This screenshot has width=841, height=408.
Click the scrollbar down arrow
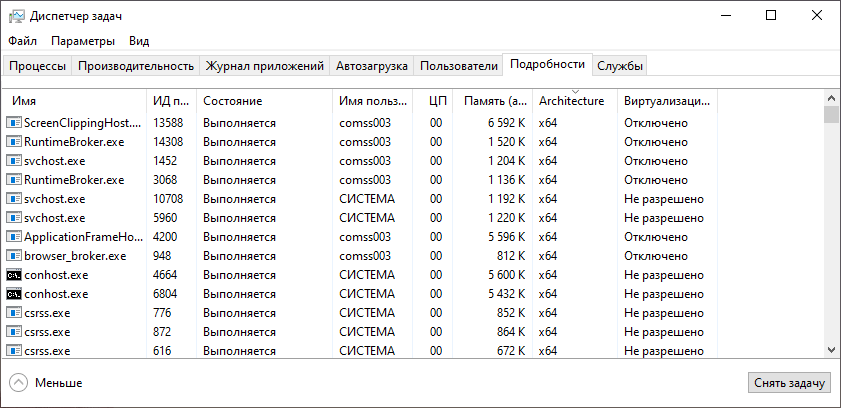click(x=831, y=347)
